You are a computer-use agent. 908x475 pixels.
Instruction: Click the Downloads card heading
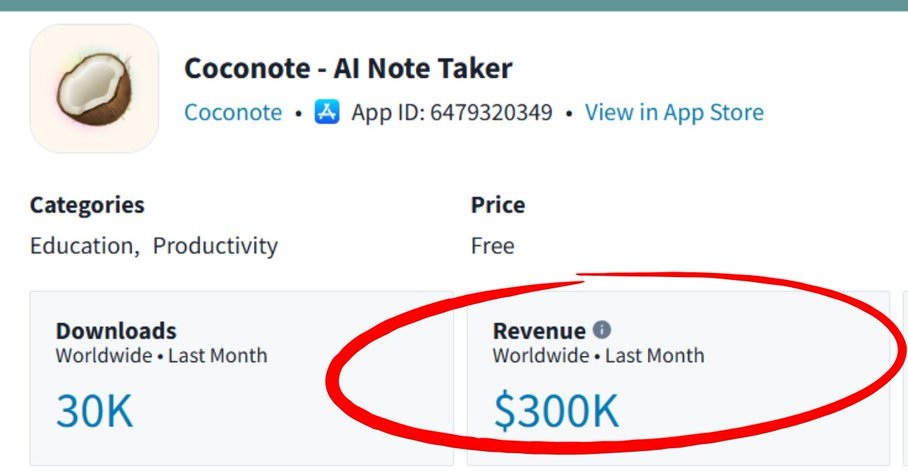(x=116, y=331)
